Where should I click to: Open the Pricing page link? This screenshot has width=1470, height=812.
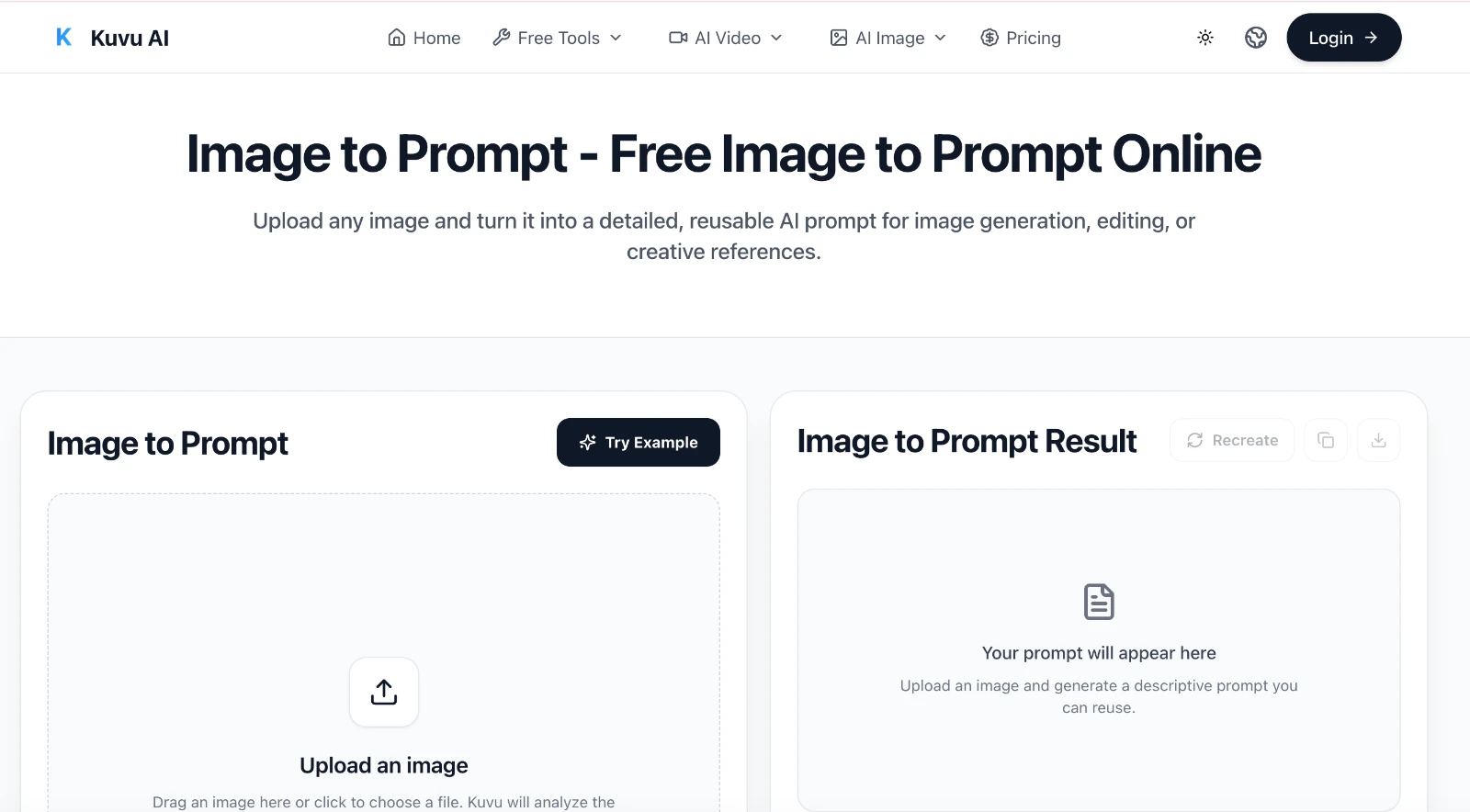pos(1021,38)
